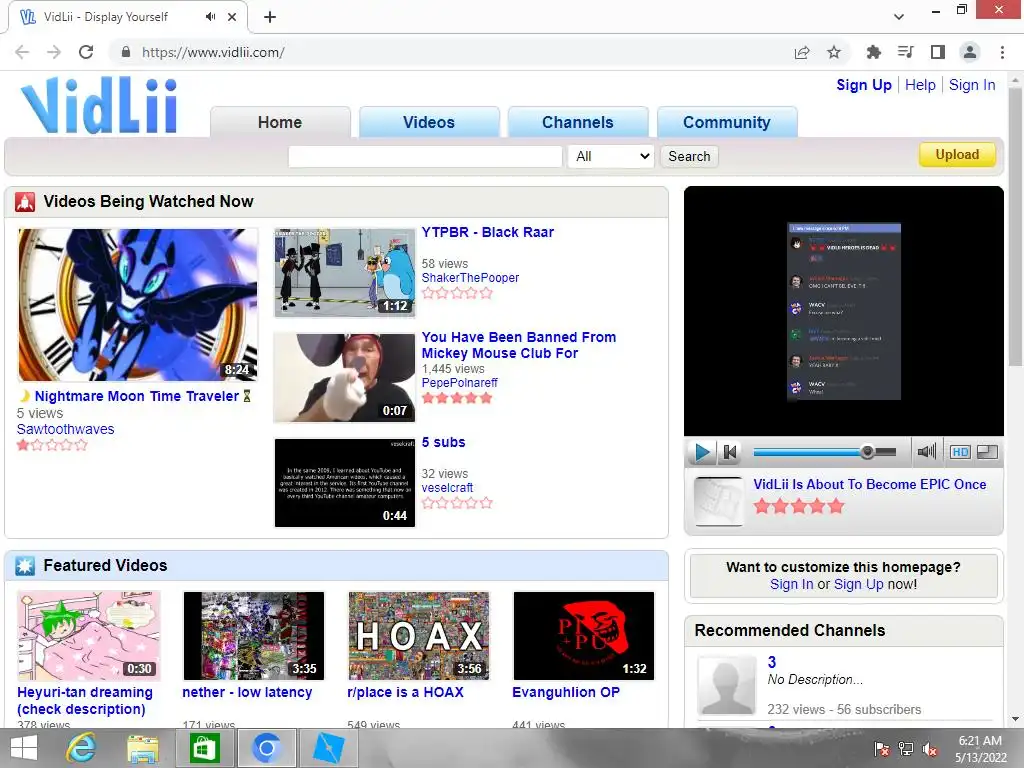
Task: Click Sign Up in customize homepage box
Action: 858,584
